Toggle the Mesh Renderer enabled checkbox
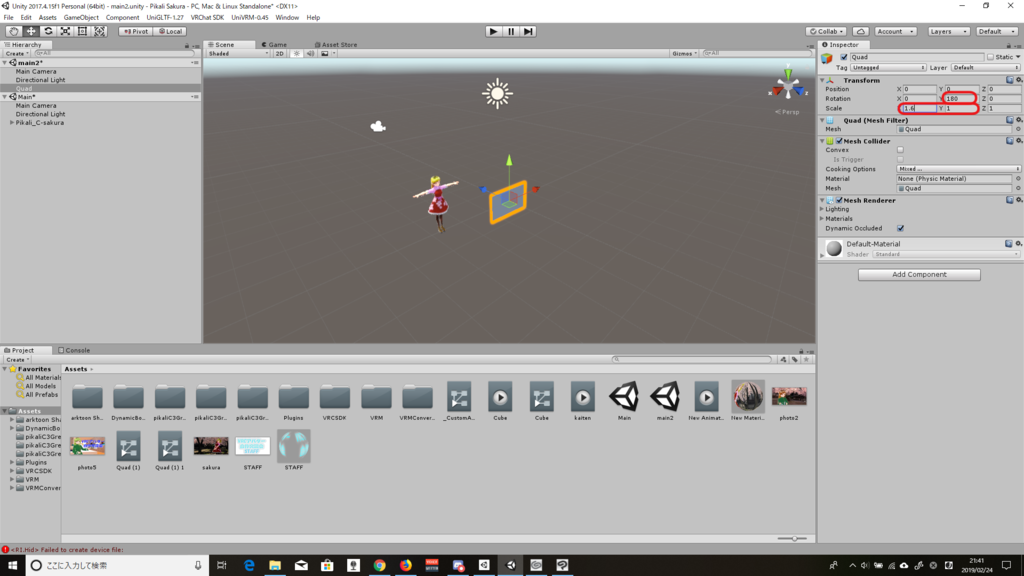This screenshot has height=576, width=1024. pos(839,200)
